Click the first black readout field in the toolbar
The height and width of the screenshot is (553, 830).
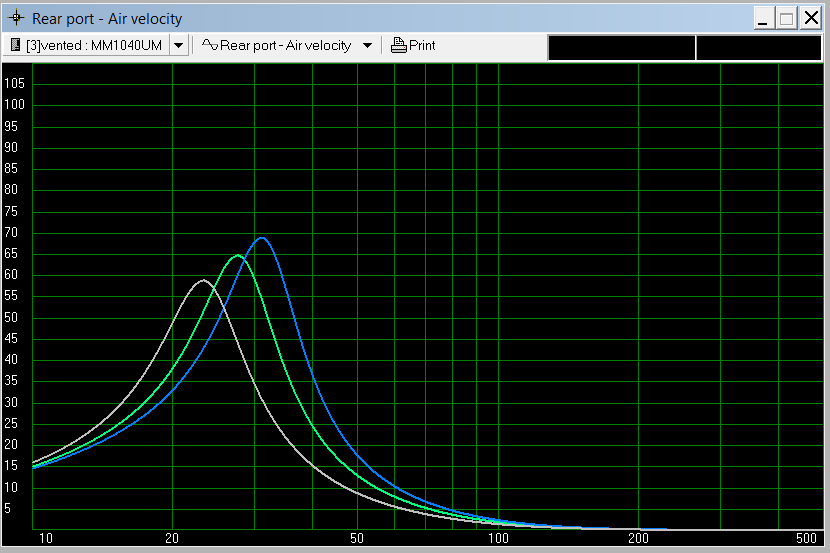[x=621, y=48]
